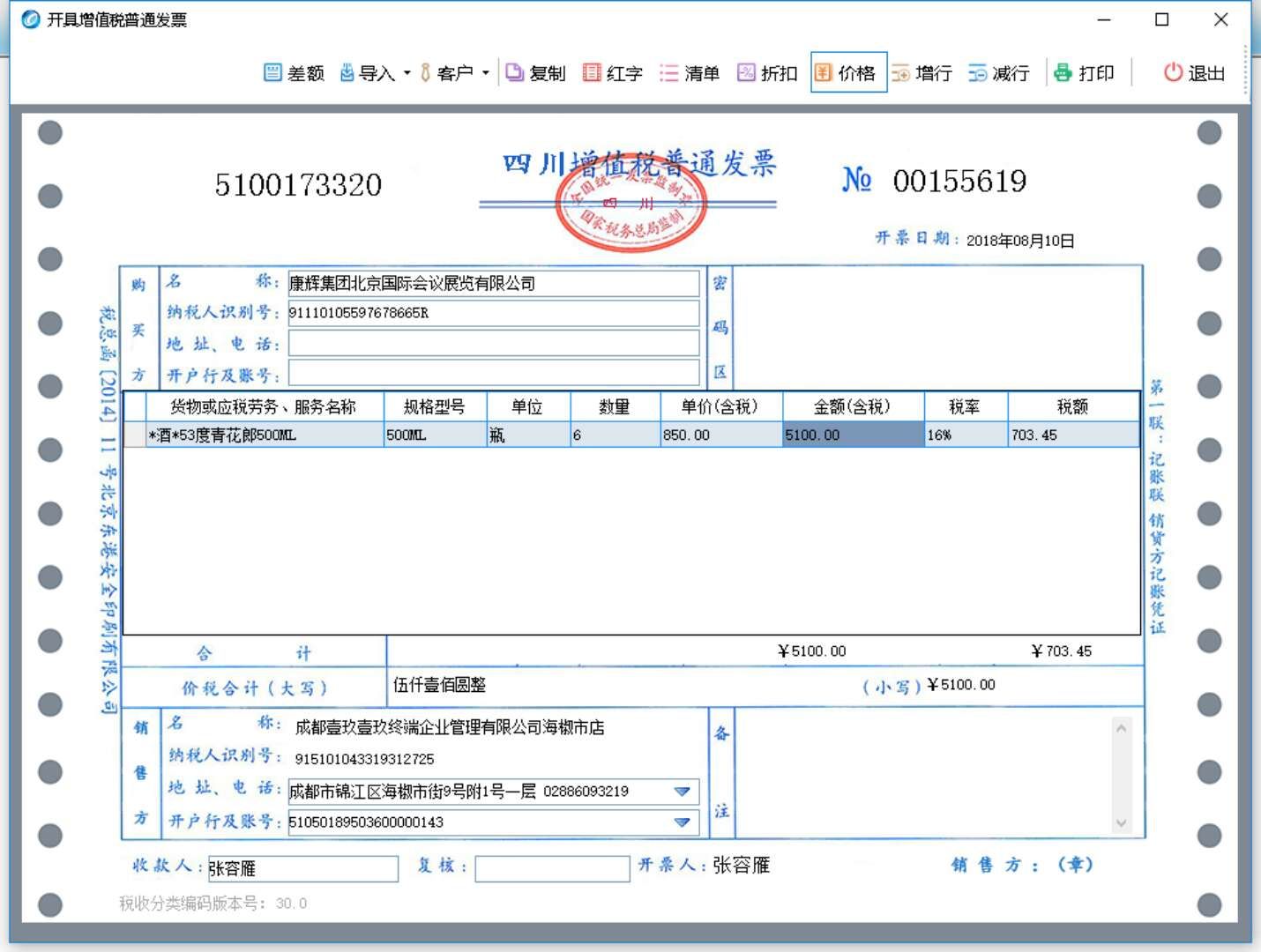This screenshot has width=1261, height=952.
Task: Open seller bank account dropdown
Action: coord(682,822)
